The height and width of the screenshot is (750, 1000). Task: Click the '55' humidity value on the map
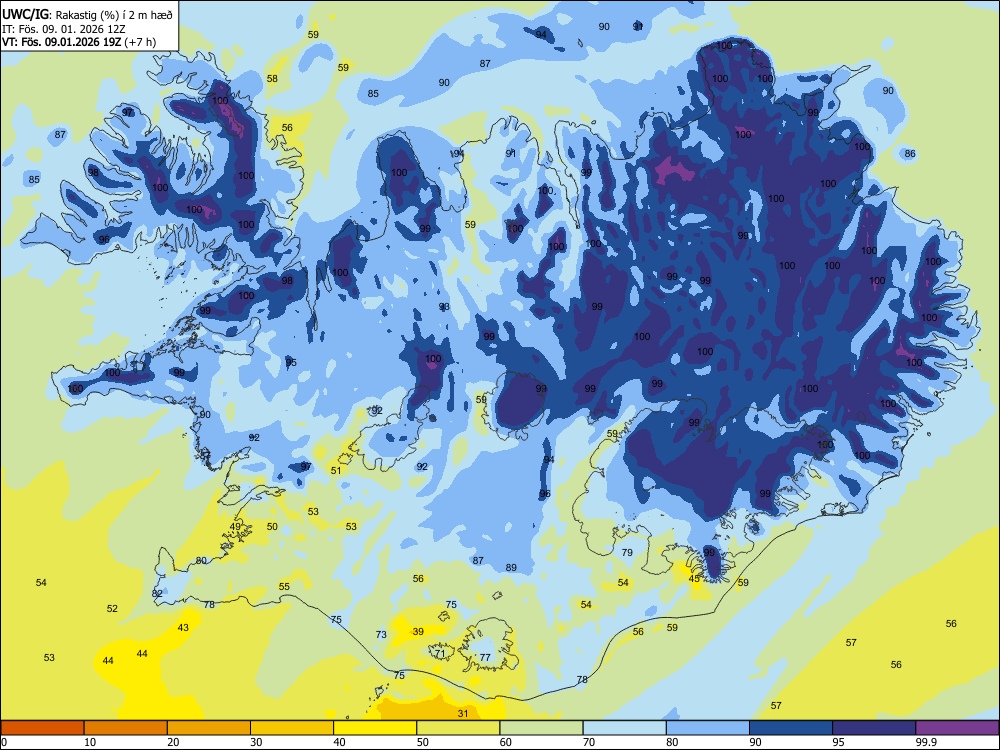(x=284, y=587)
